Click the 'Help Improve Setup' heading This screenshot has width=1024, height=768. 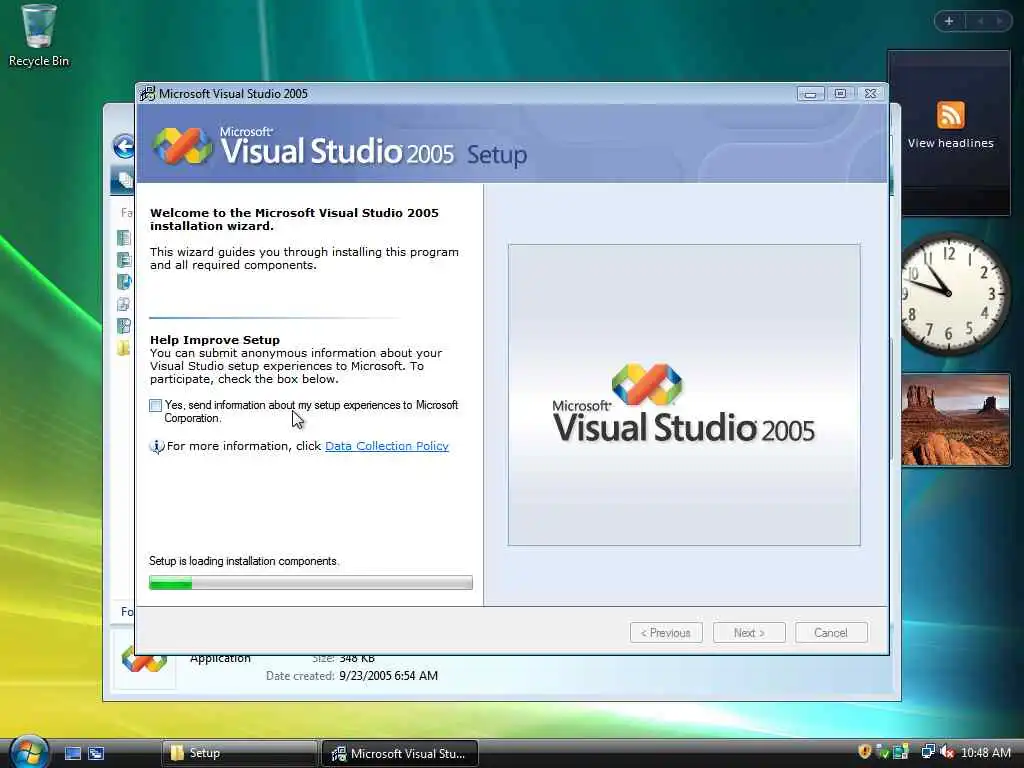point(215,340)
